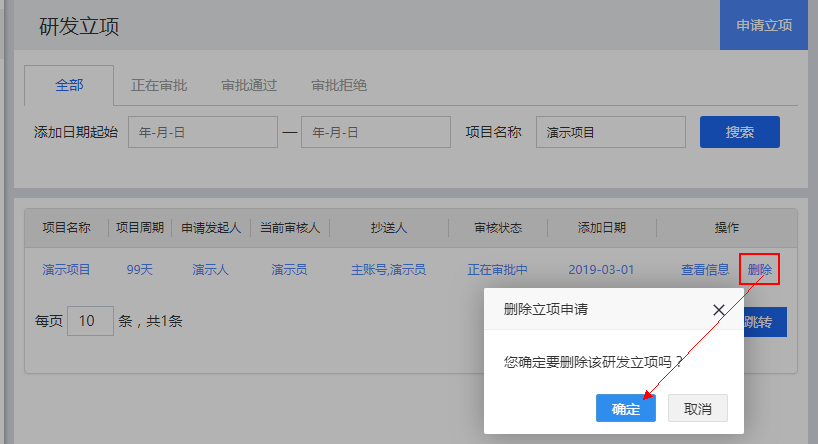
Task: Switch to the 审批通过 tab
Action: click(x=249, y=85)
